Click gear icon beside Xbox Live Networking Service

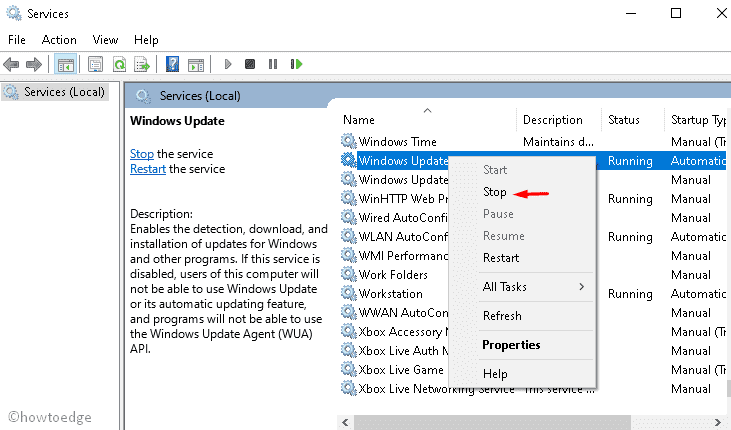click(x=348, y=388)
